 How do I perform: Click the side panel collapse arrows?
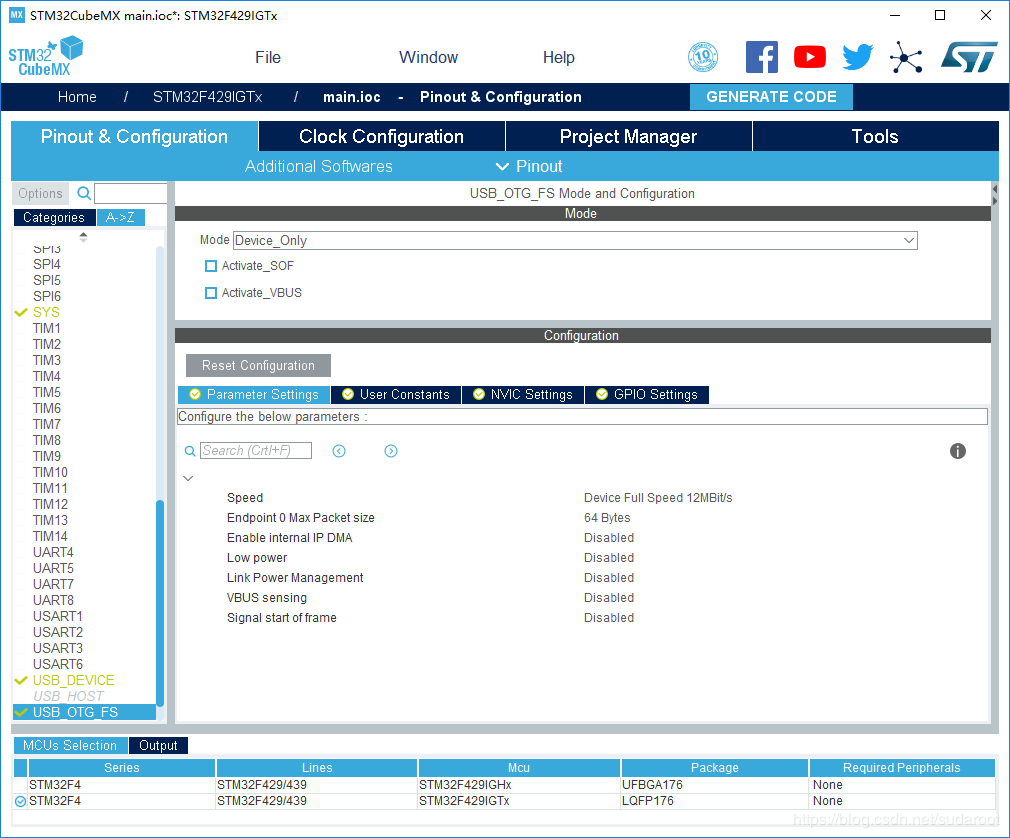995,195
